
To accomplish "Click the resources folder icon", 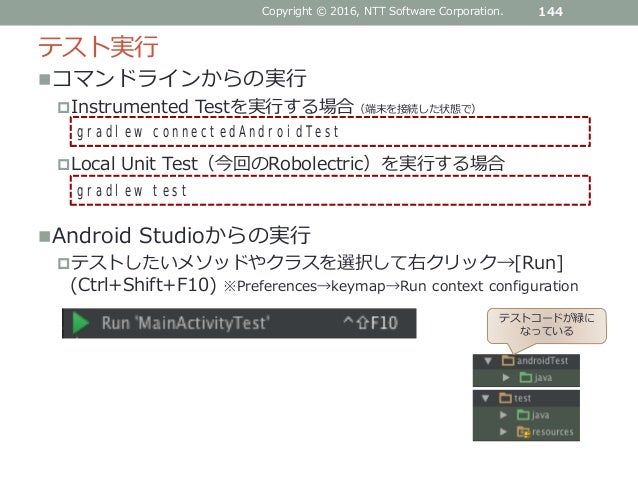I will [x=523, y=432].
